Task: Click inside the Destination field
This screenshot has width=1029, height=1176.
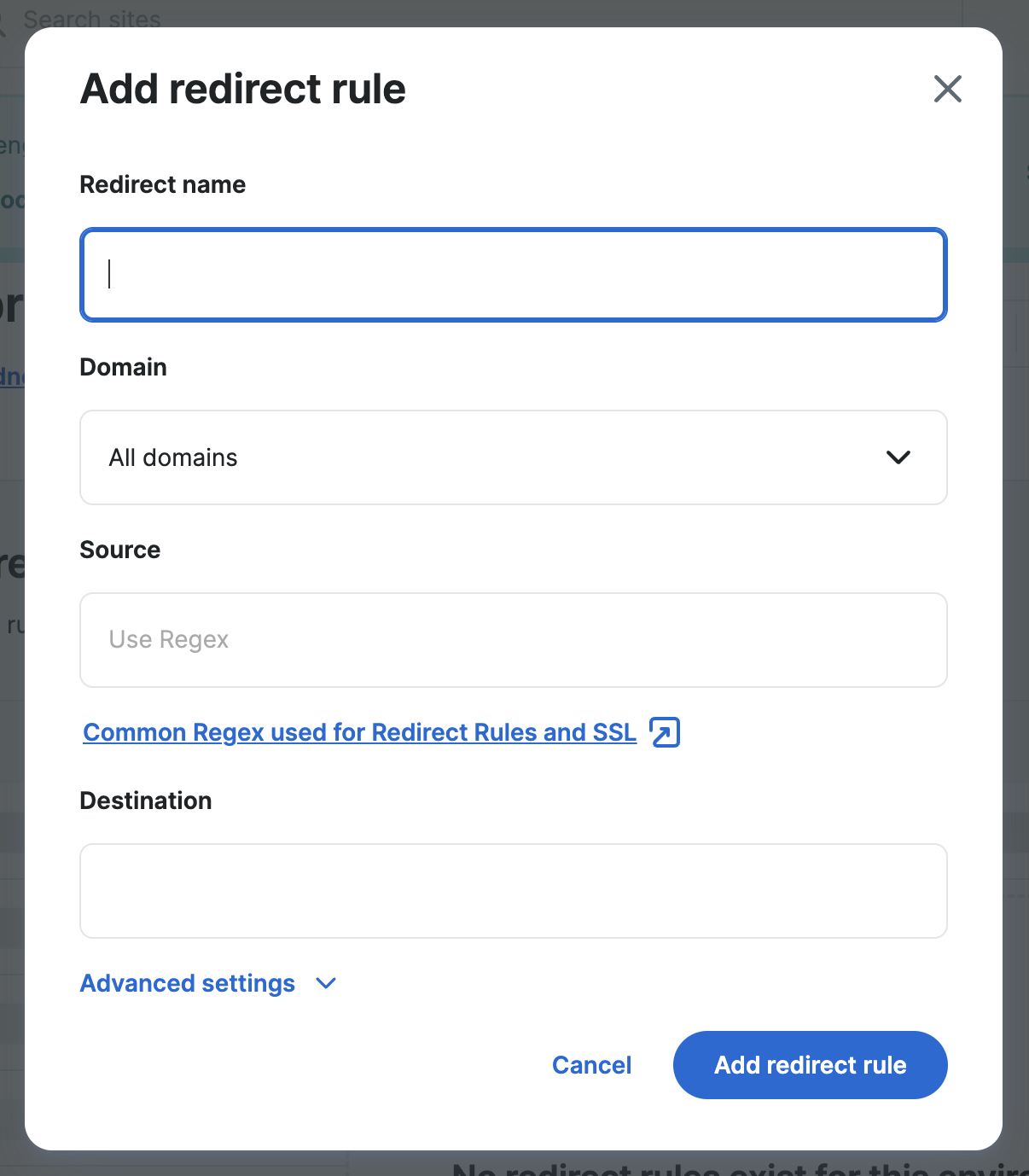Action: click(513, 891)
